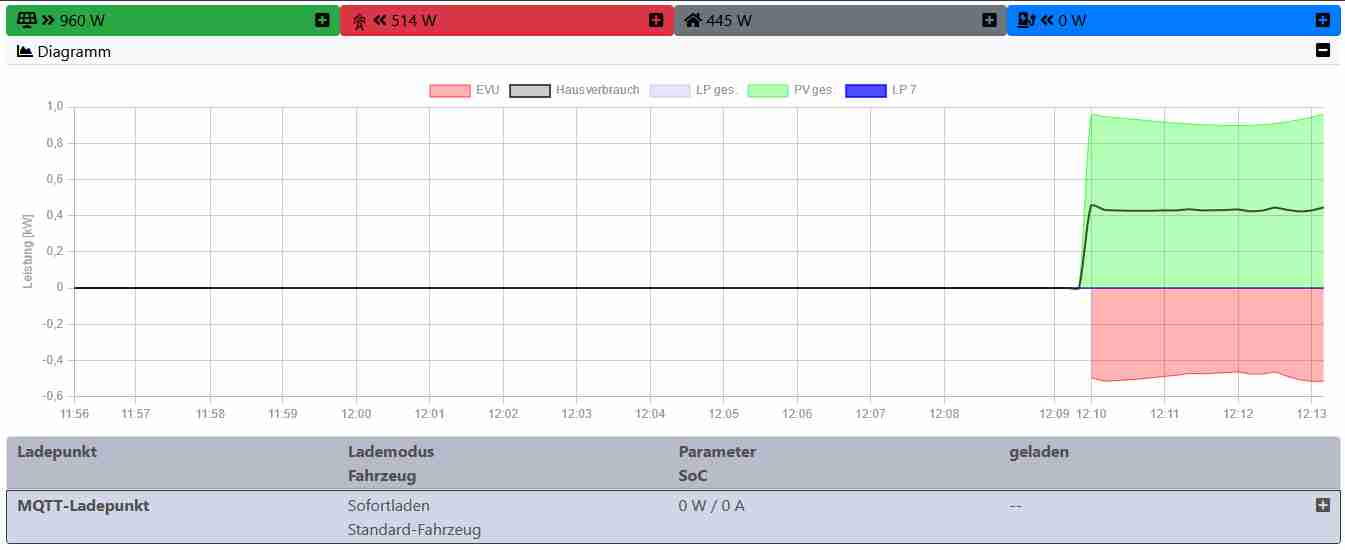This screenshot has height=550, width=1345.
Task: Click the 0 W charging value
Action: click(1072, 20)
